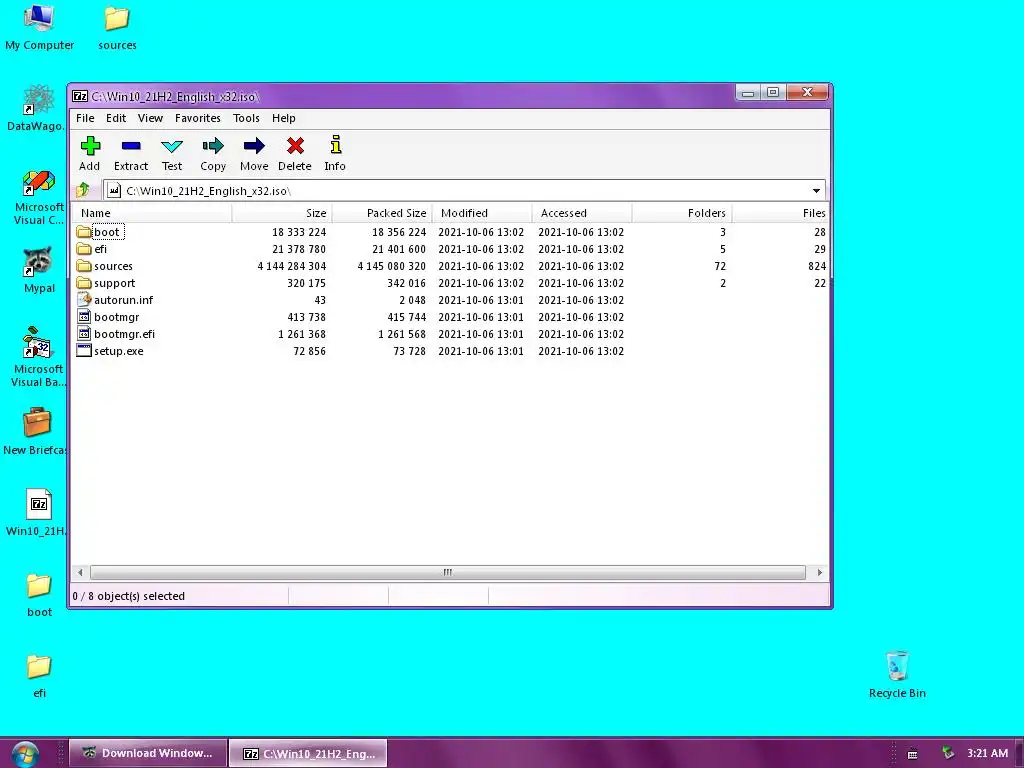Select the bootmgr file icon
This screenshot has width=1024, height=768.
point(84,317)
